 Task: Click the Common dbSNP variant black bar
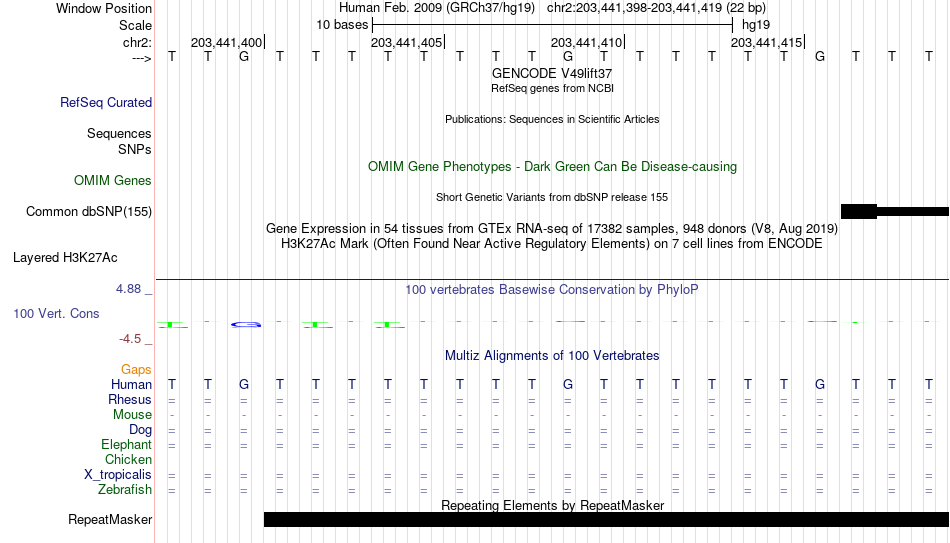[x=895, y=212]
